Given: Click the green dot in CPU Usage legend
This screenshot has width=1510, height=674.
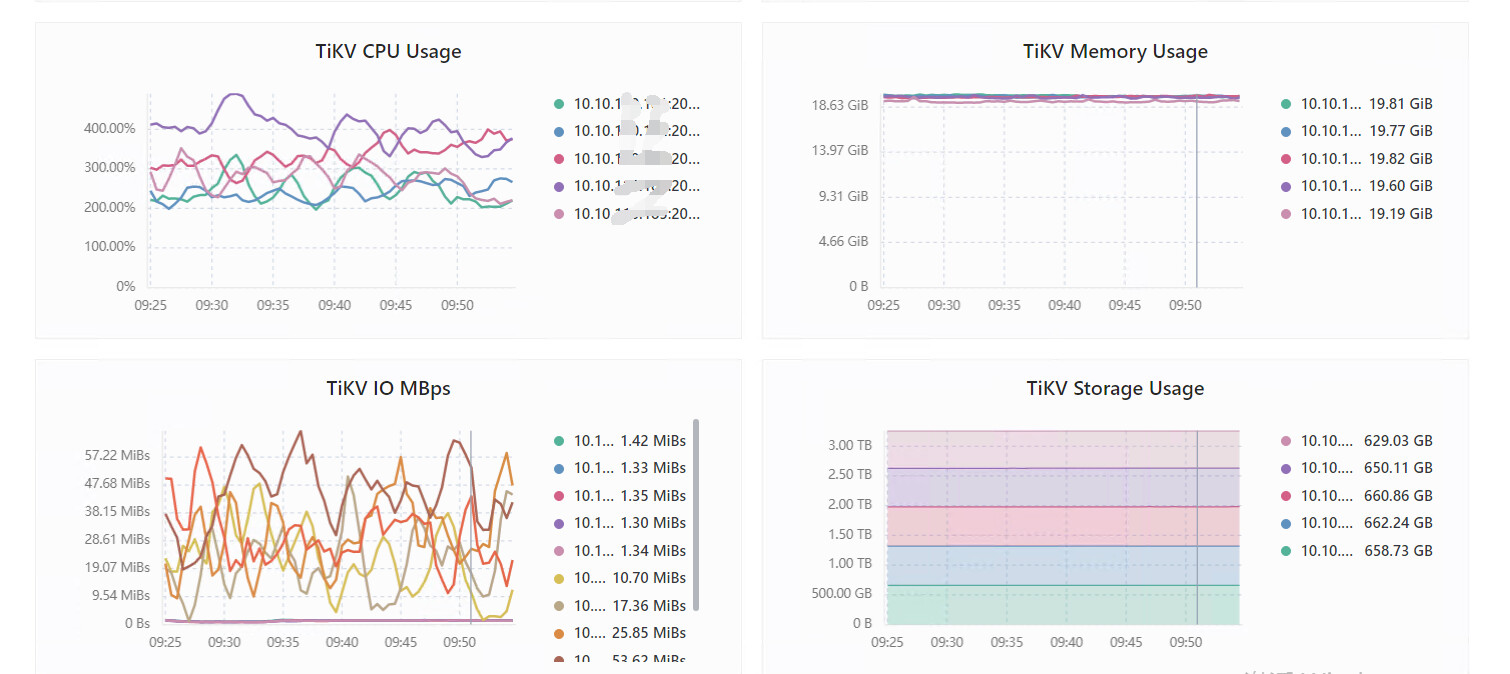Looking at the screenshot, I should (x=559, y=104).
